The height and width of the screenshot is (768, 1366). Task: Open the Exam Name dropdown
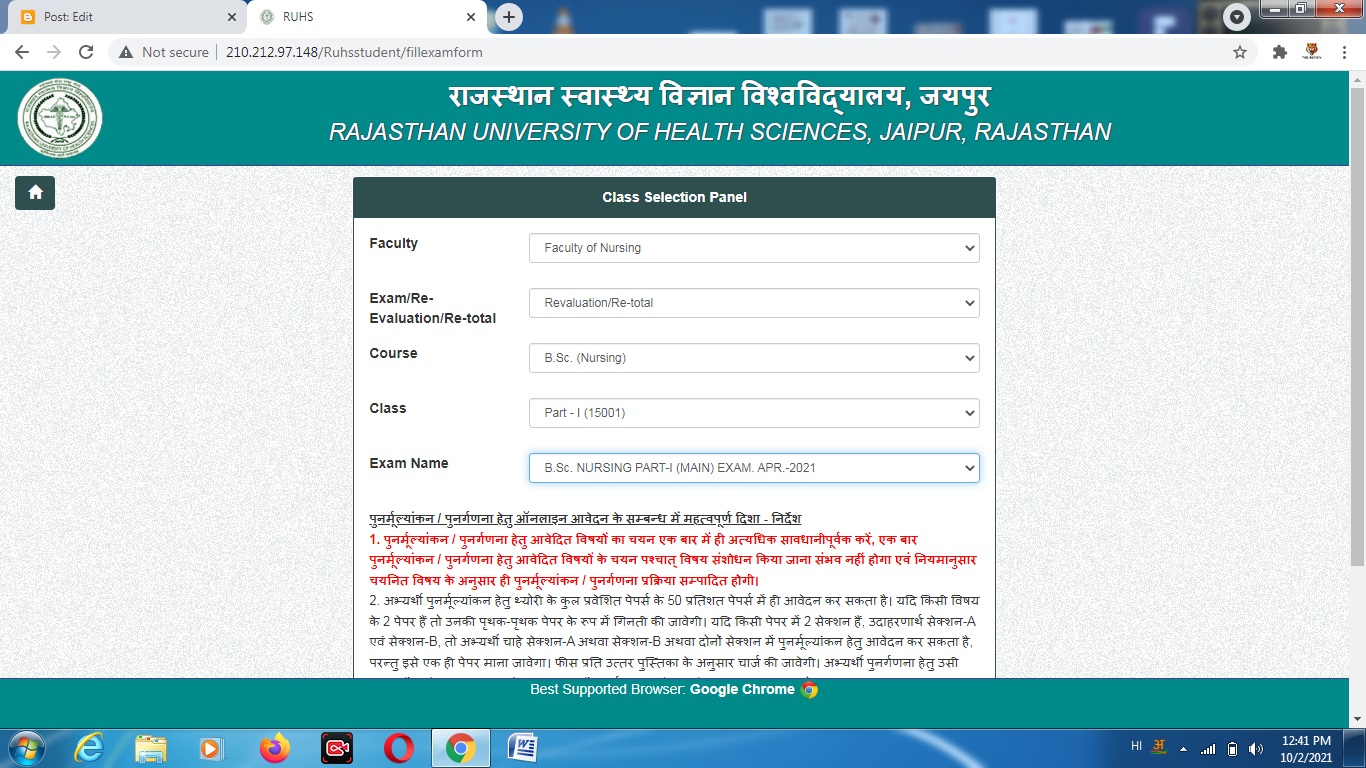click(754, 468)
